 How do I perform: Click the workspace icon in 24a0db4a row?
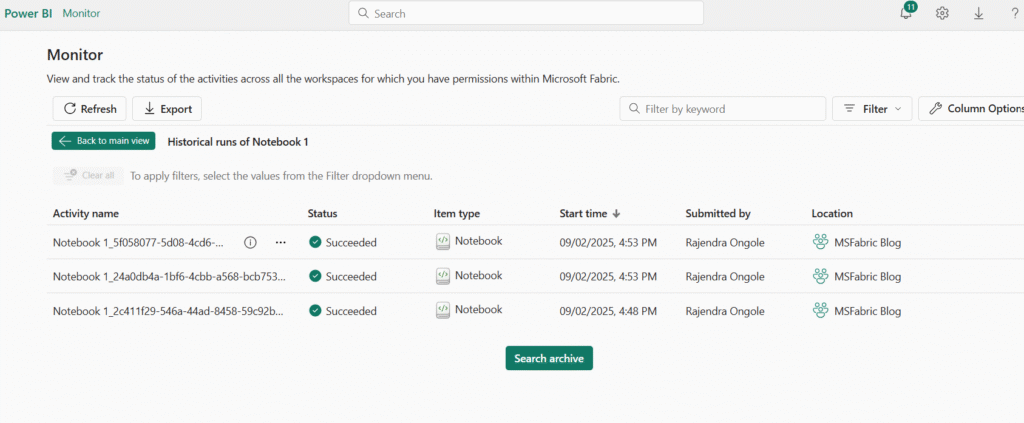820,276
